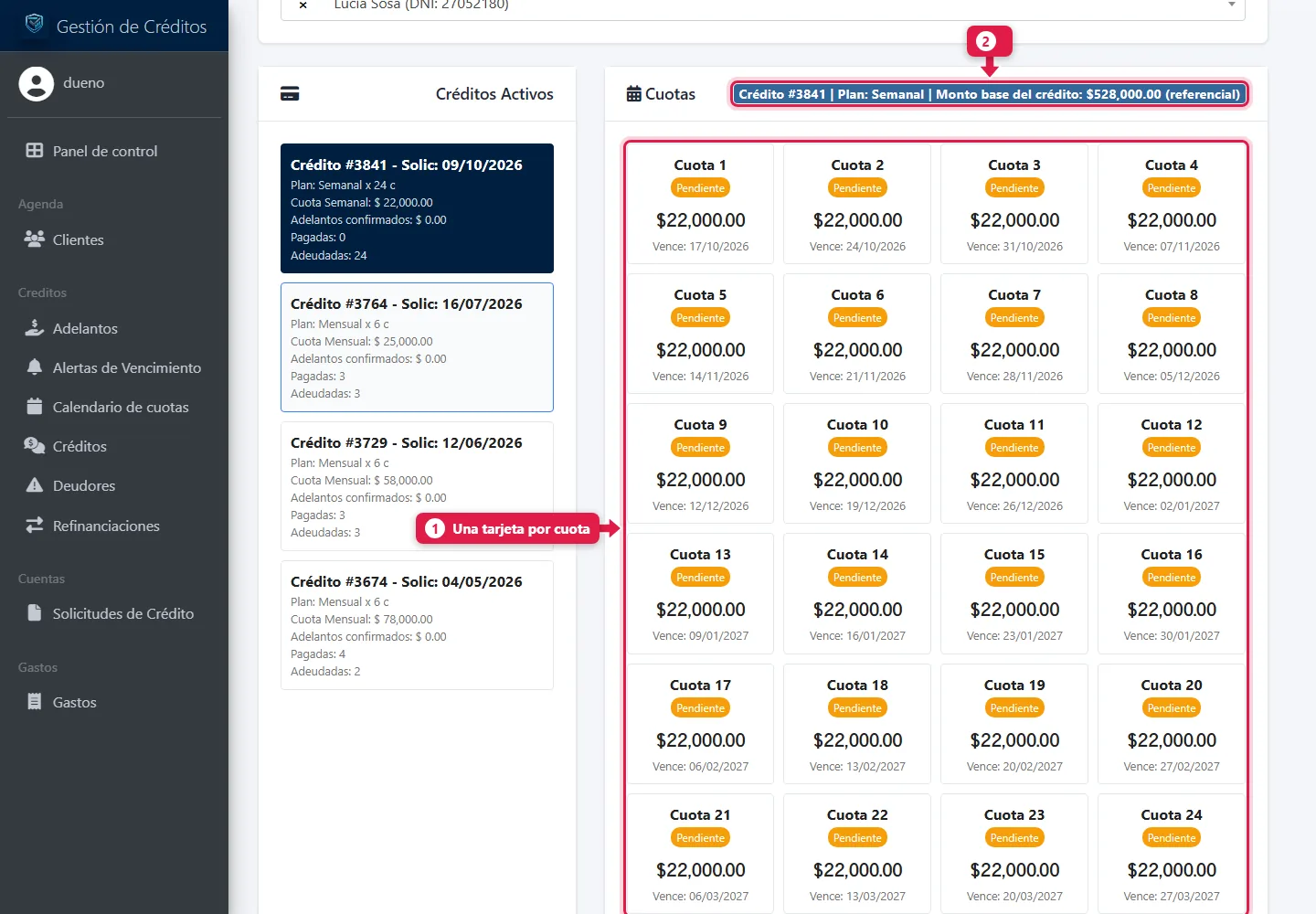Image resolution: width=1316 pixels, height=914 pixels.
Task: Click the dueno username text
Action: (84, 83)
